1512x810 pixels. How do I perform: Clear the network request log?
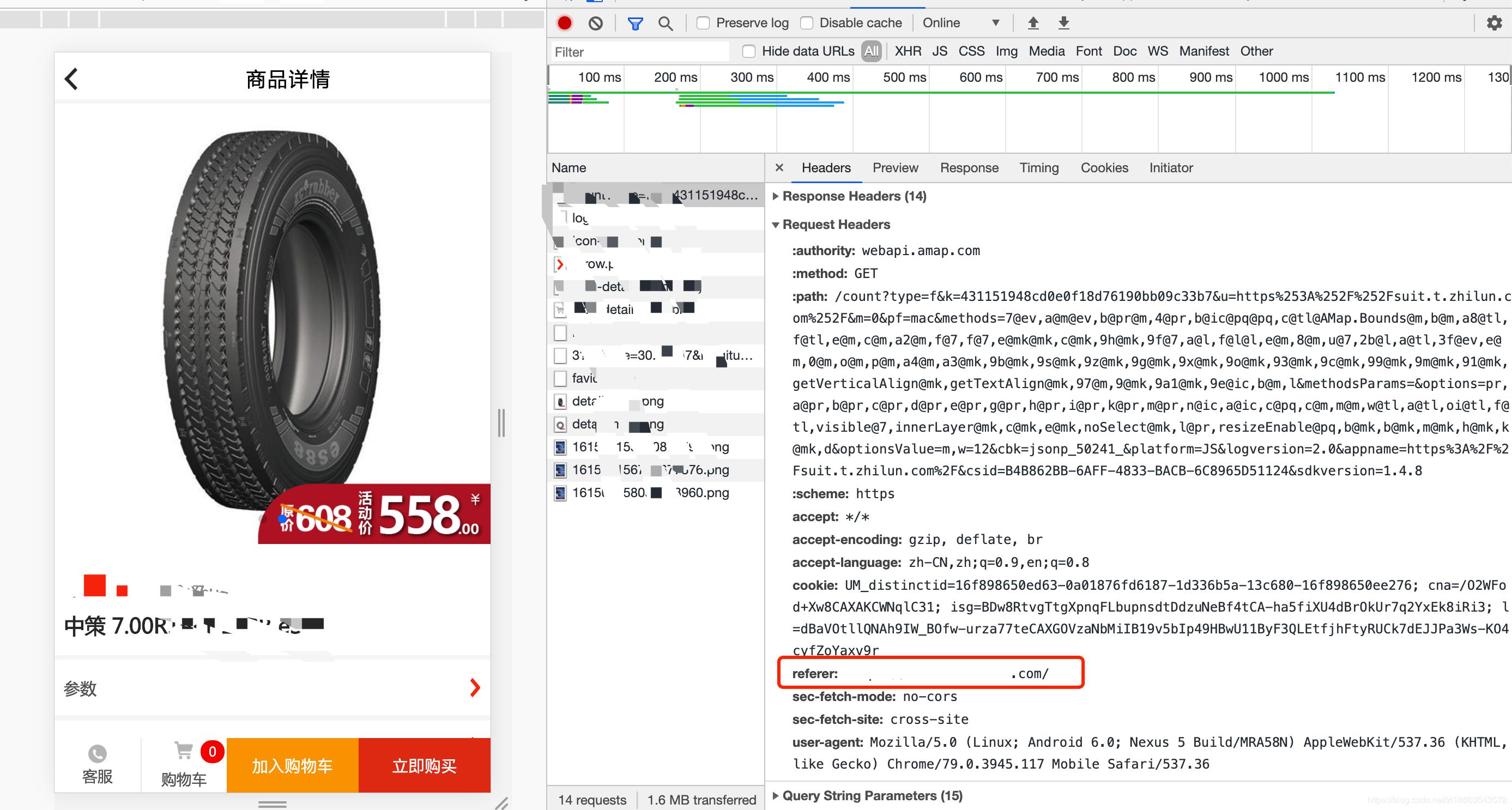[596, 23]
